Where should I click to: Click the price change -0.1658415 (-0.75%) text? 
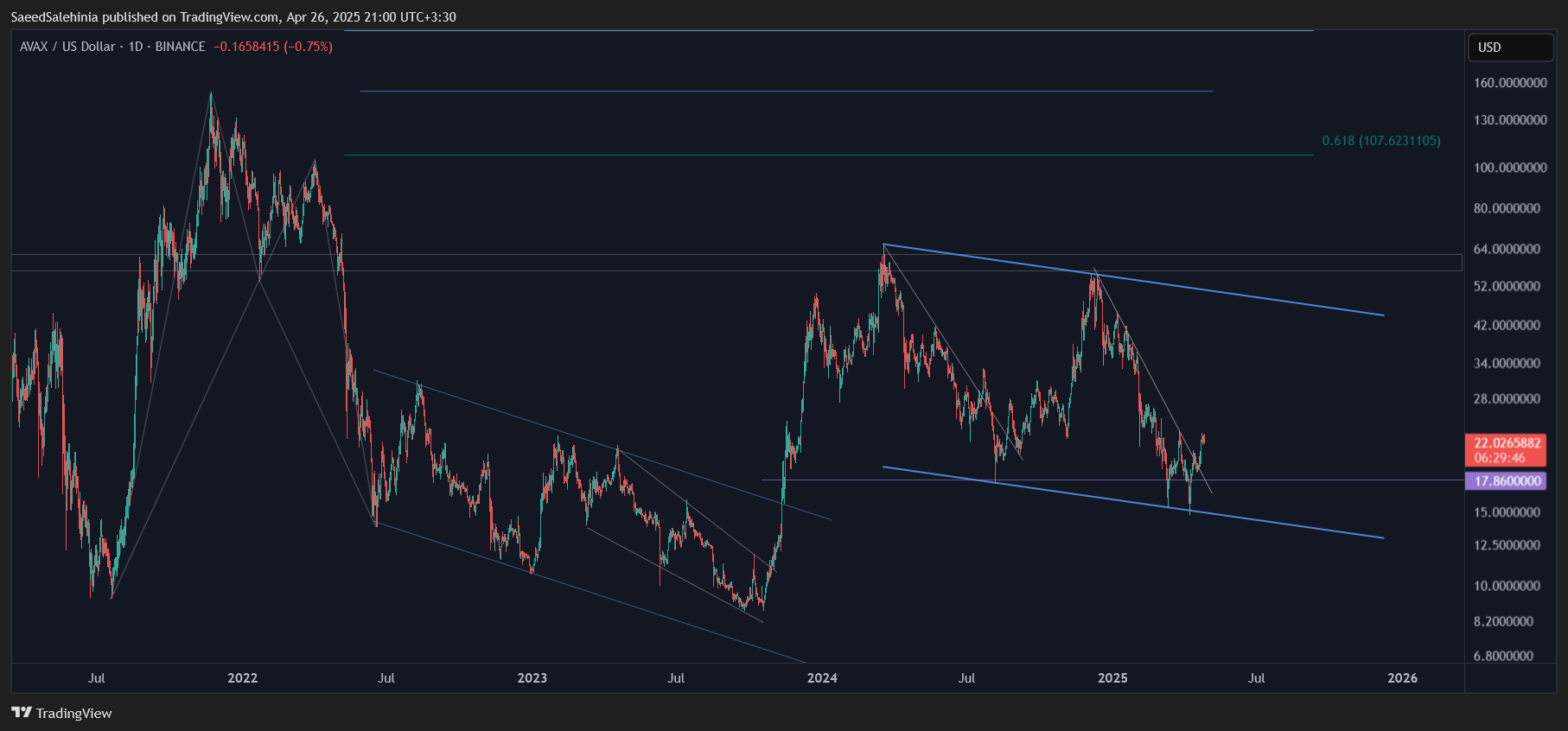(273, 47)
